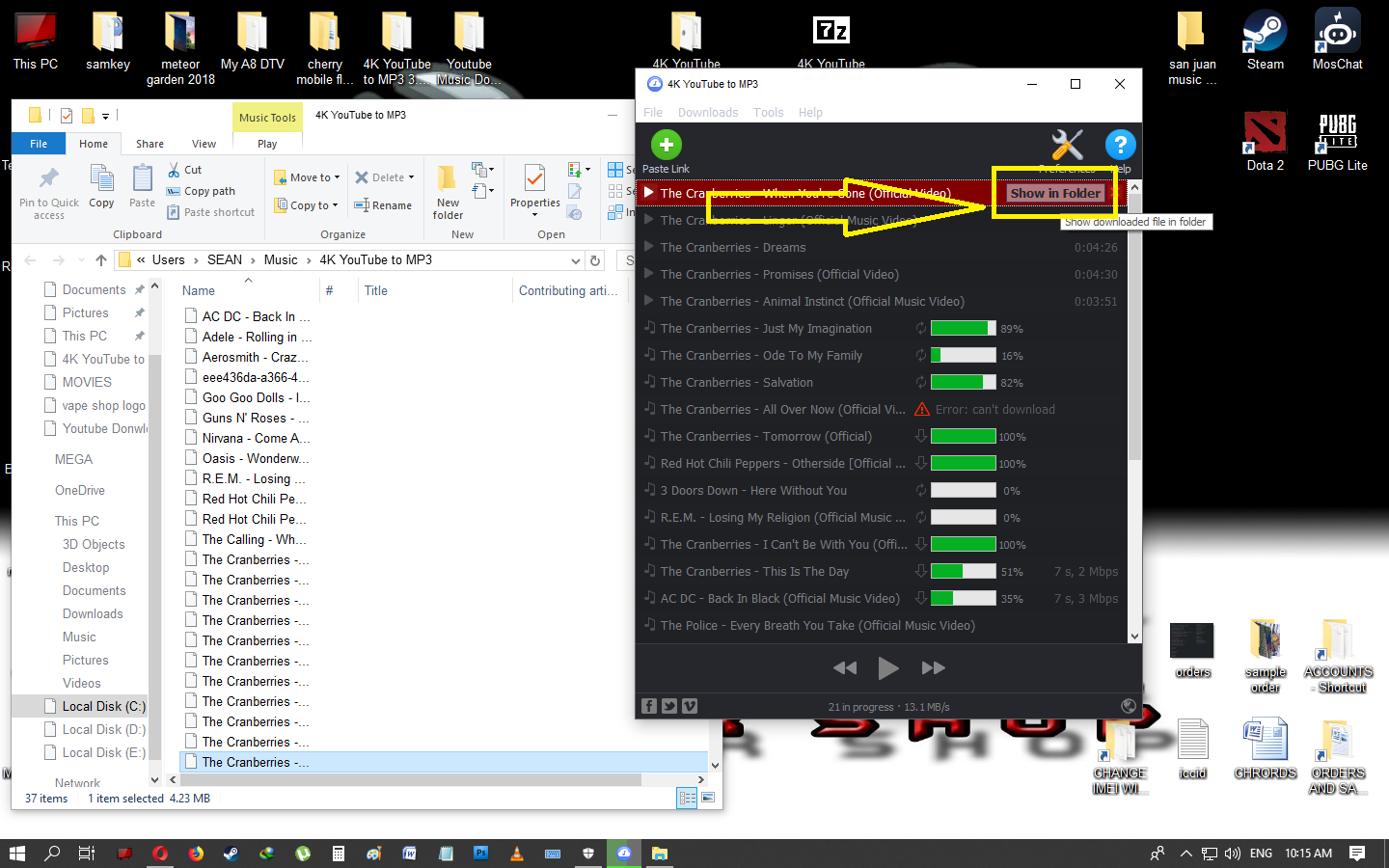
Task: Open the Facebook icon in 4K YouTube to MP3
Action: click(x=649, y=706)
